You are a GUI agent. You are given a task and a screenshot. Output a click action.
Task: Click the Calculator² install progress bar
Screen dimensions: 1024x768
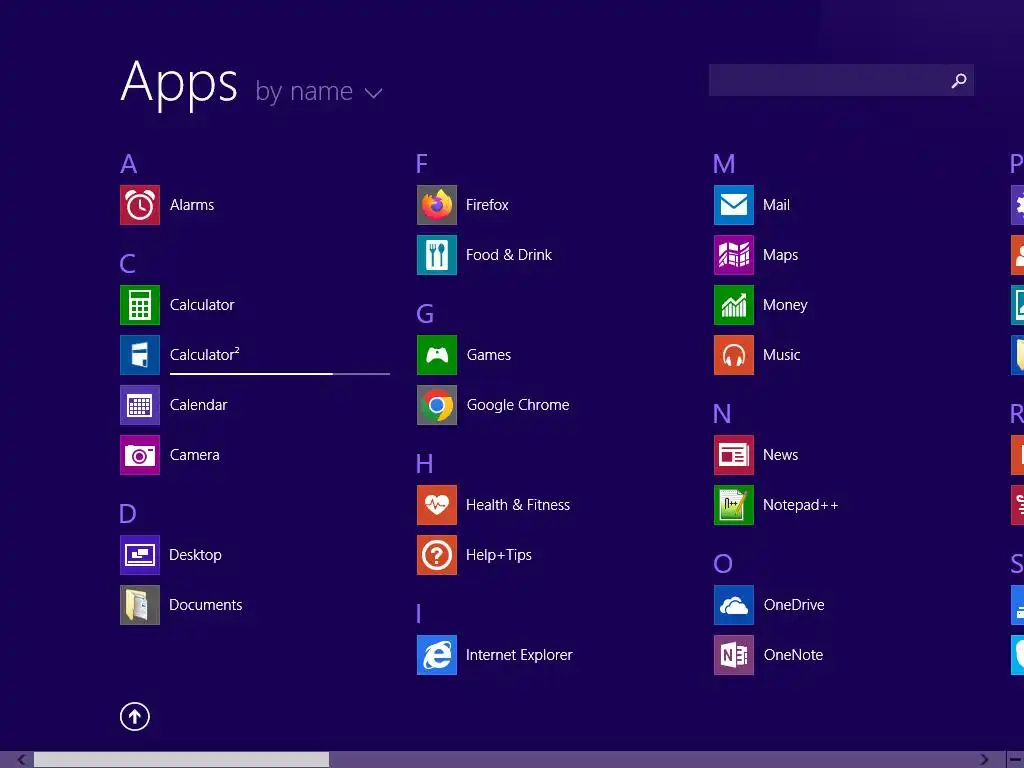coord(280,374)
